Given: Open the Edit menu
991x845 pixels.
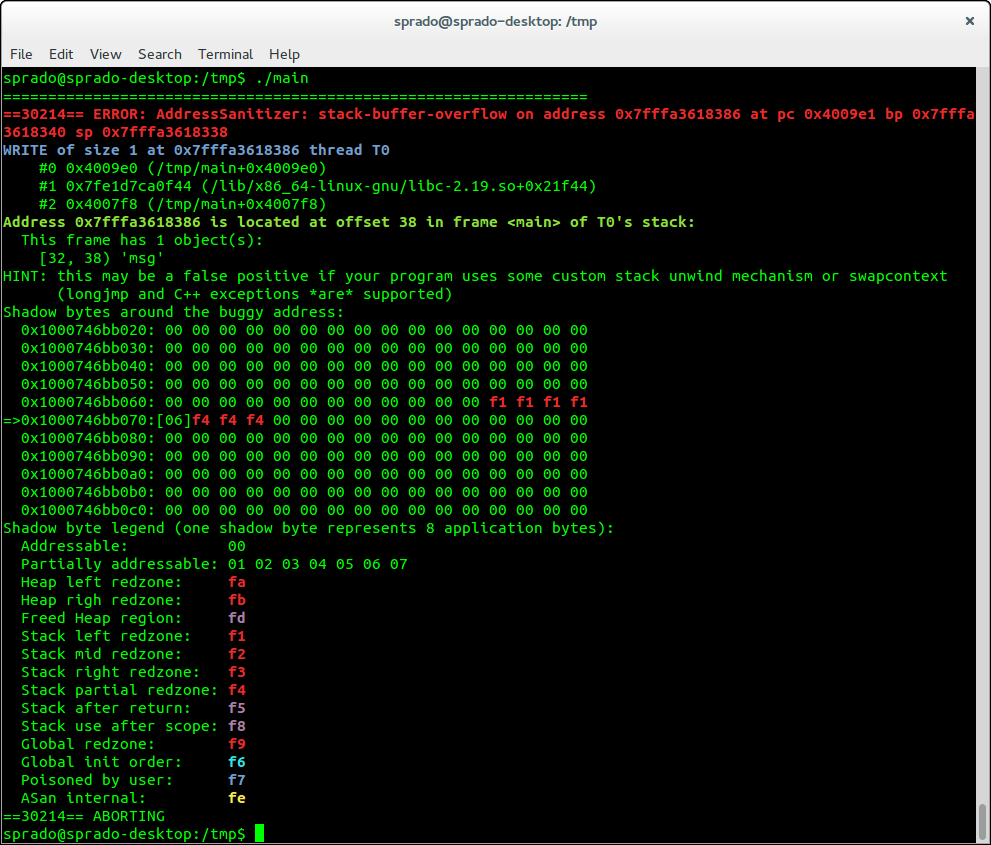Looking at the screenshot, I should tap(61, 54).
